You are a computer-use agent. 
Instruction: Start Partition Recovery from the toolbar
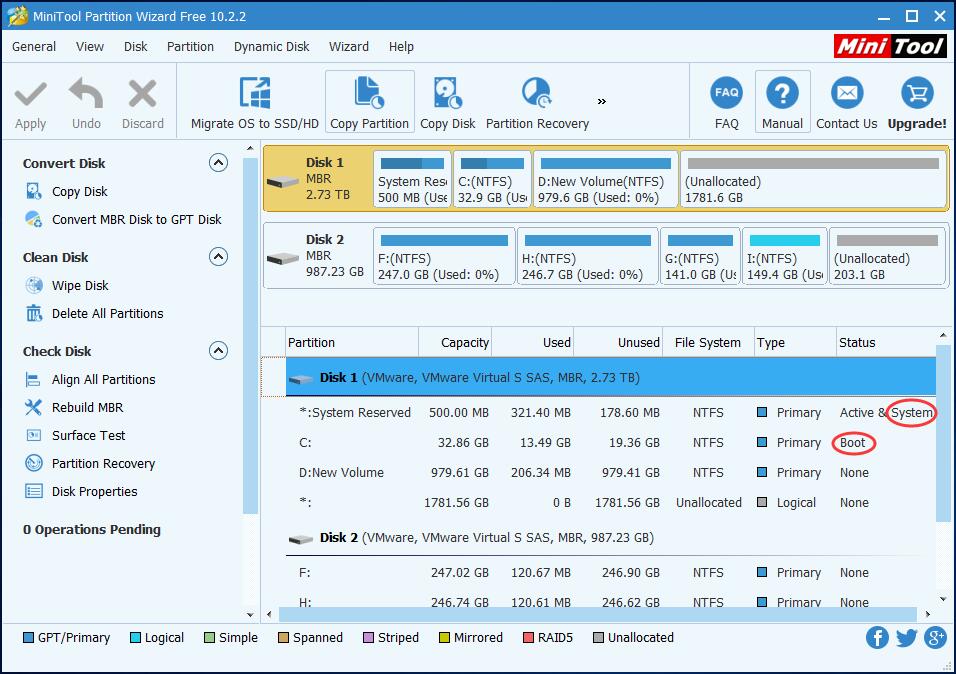click(x=537, y=103)
